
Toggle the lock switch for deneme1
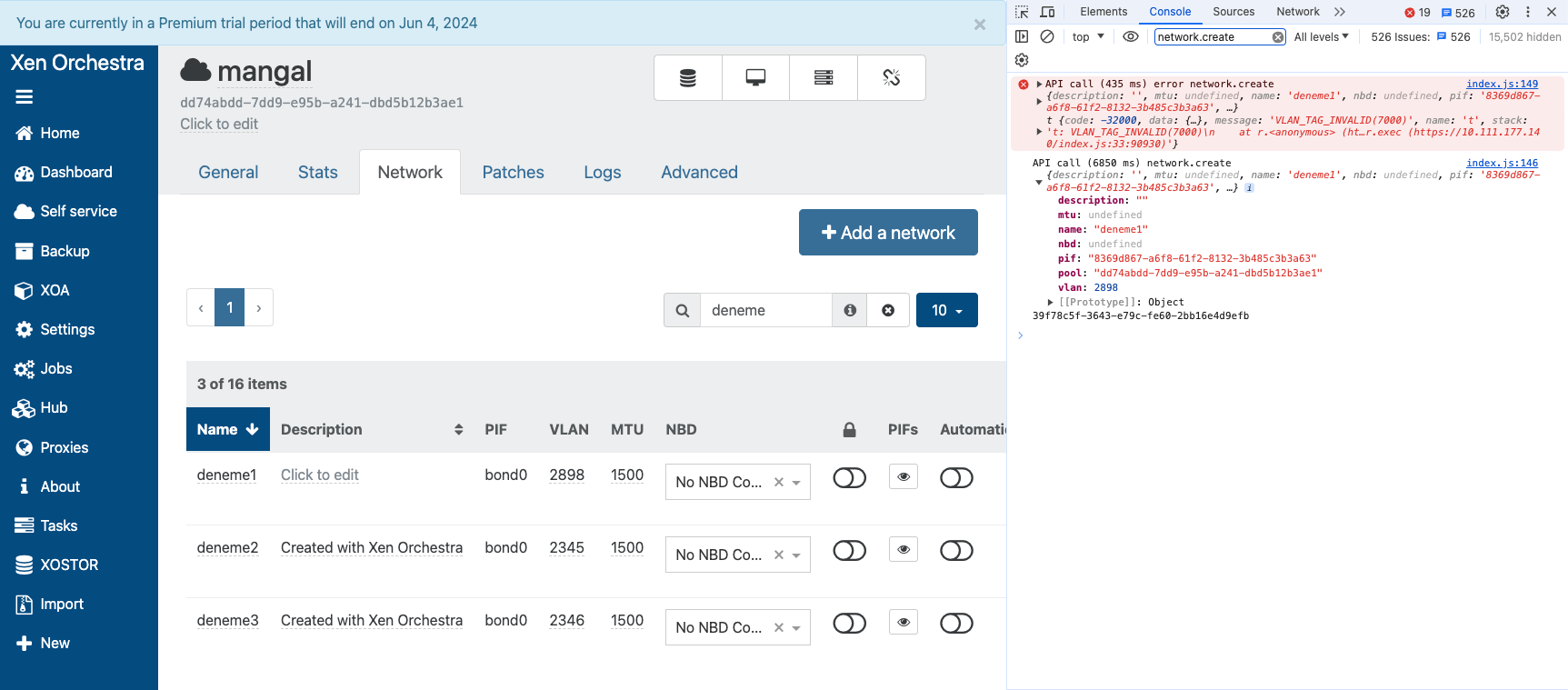849,477
